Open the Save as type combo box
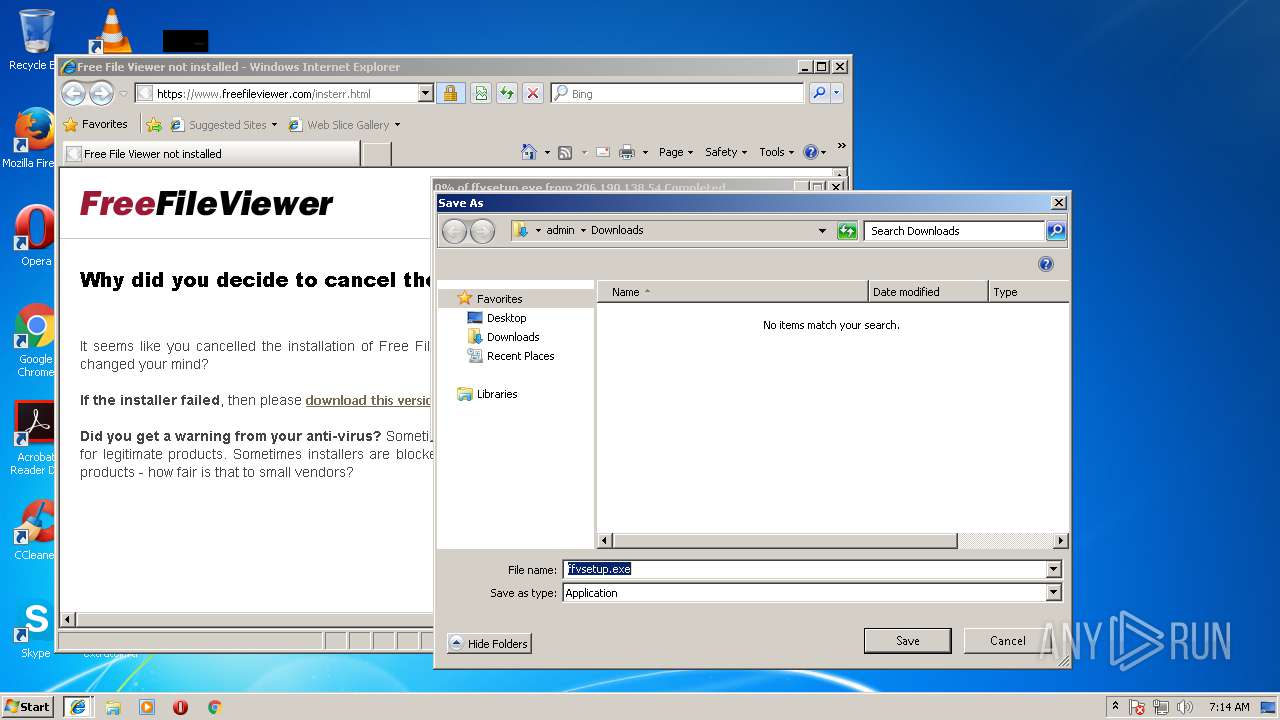 pos(811,593)
